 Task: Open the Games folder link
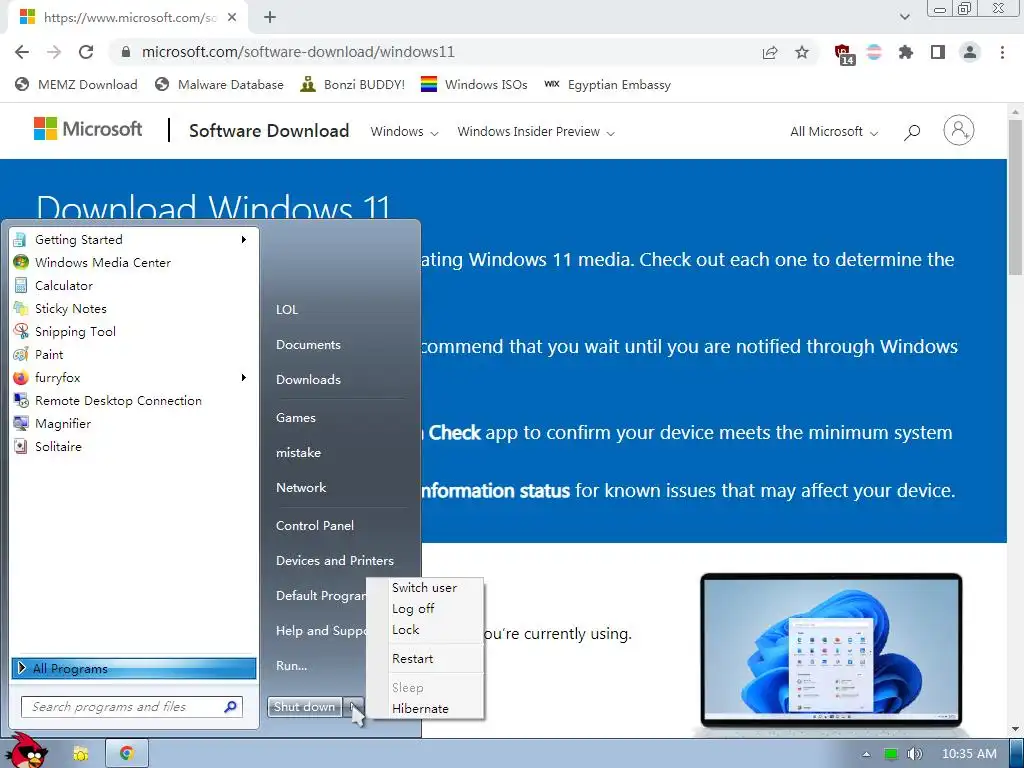click(295, 418)
